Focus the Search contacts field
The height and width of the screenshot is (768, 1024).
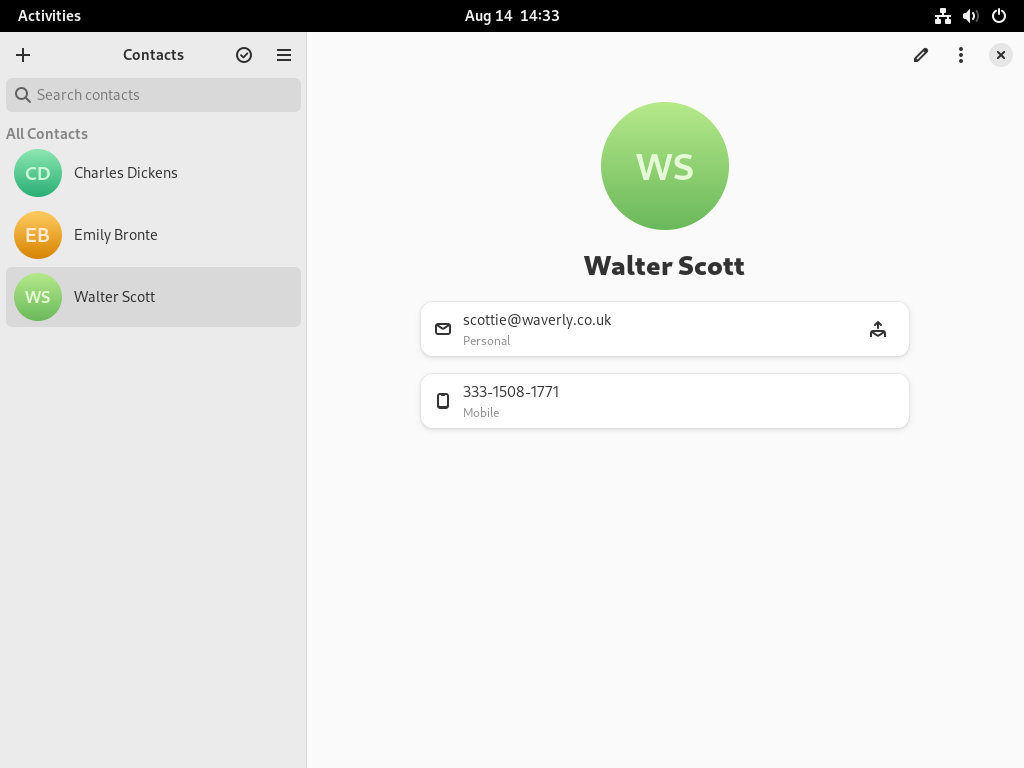[x=153, y=95]
